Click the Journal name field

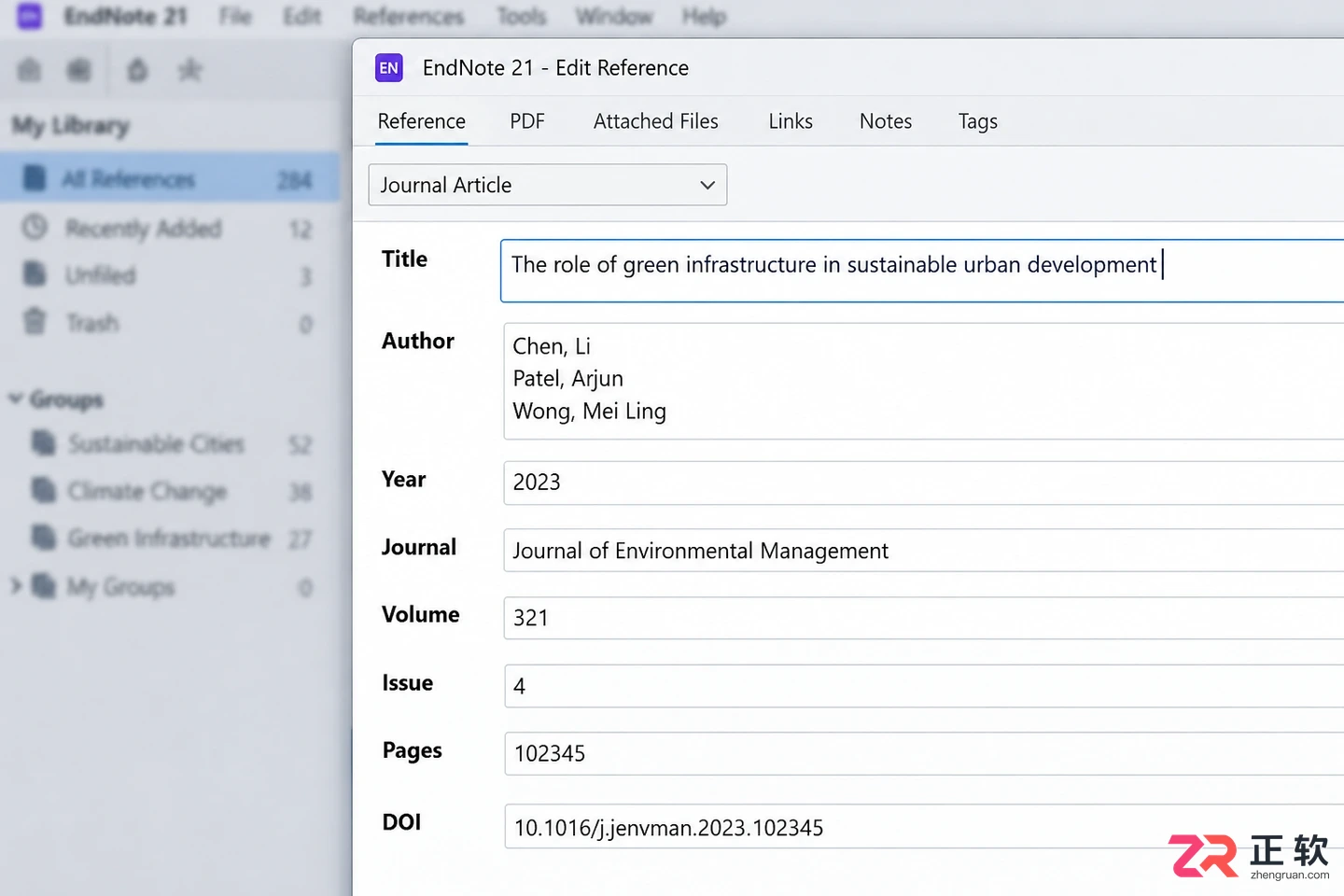click(x=924, y=551)
